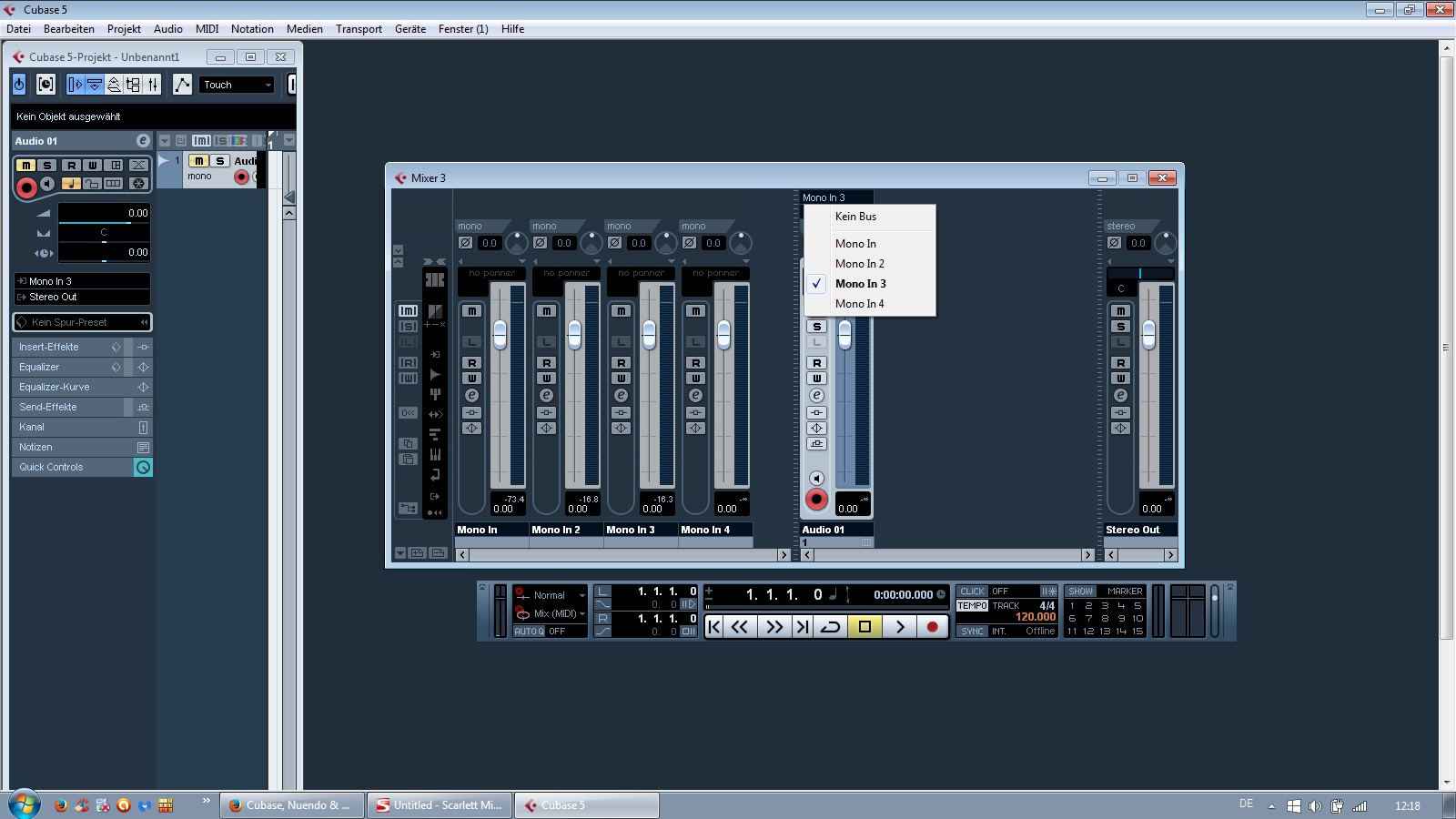Screen dimensions: 1456x819
Task: Enable Write automation in the inspector
Action: click(92, 166)
